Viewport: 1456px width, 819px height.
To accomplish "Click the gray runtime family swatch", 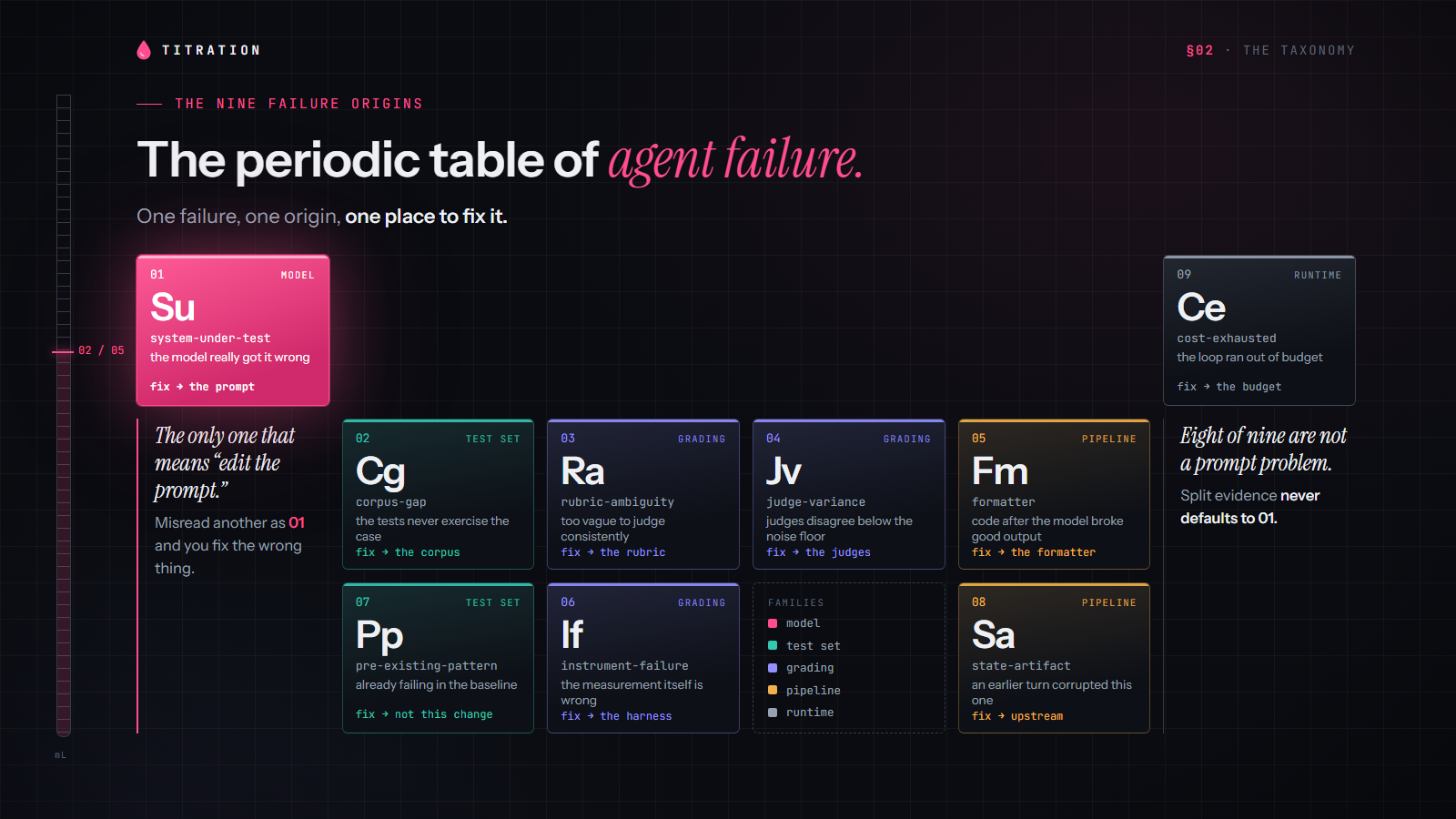I will click(773, 713).
